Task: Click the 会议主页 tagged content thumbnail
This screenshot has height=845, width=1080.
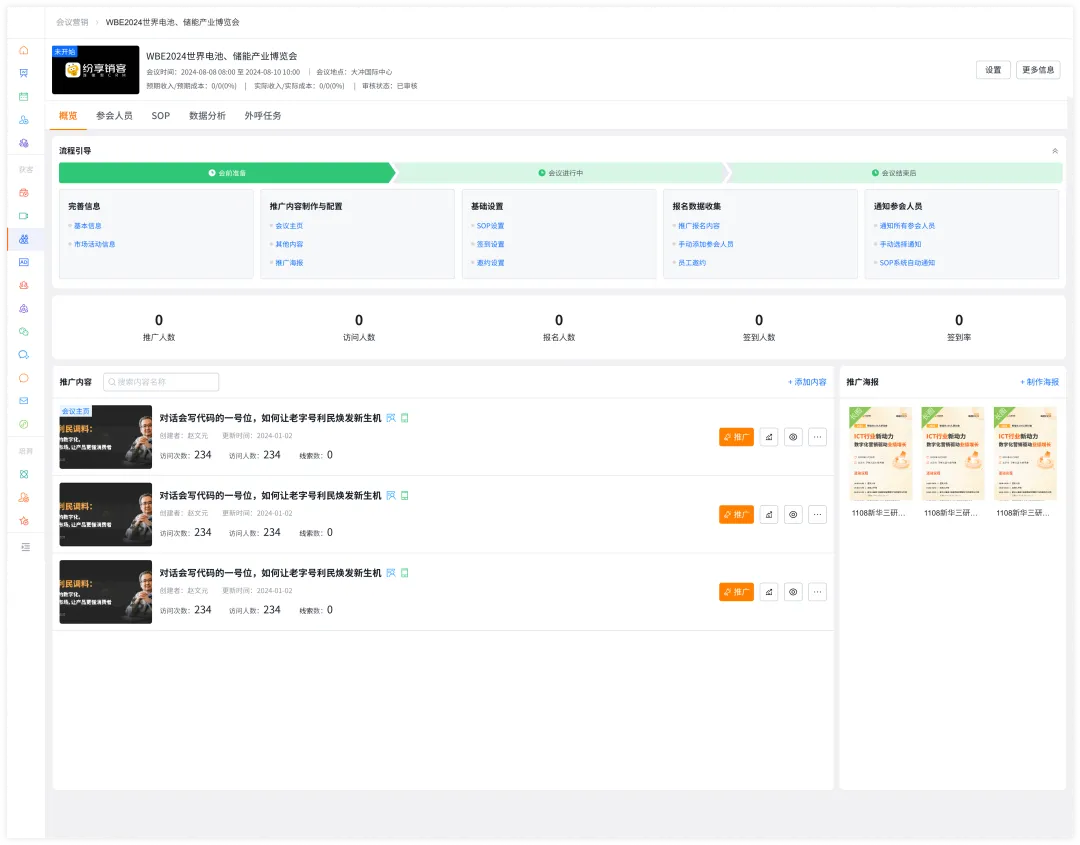Action: pyautogui.click(x=105, y=437)
